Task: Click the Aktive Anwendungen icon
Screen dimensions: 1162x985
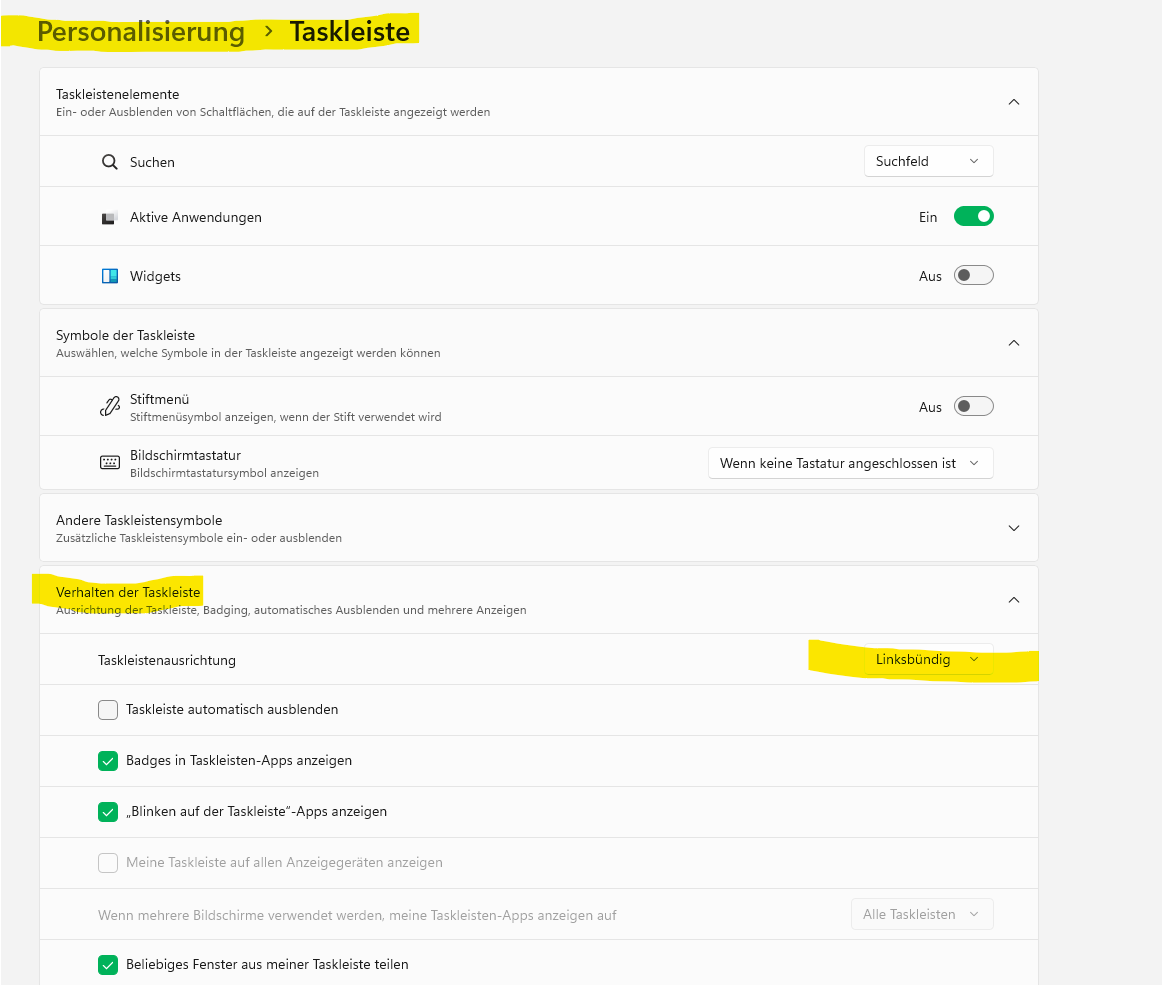Action: coord(110,218)
